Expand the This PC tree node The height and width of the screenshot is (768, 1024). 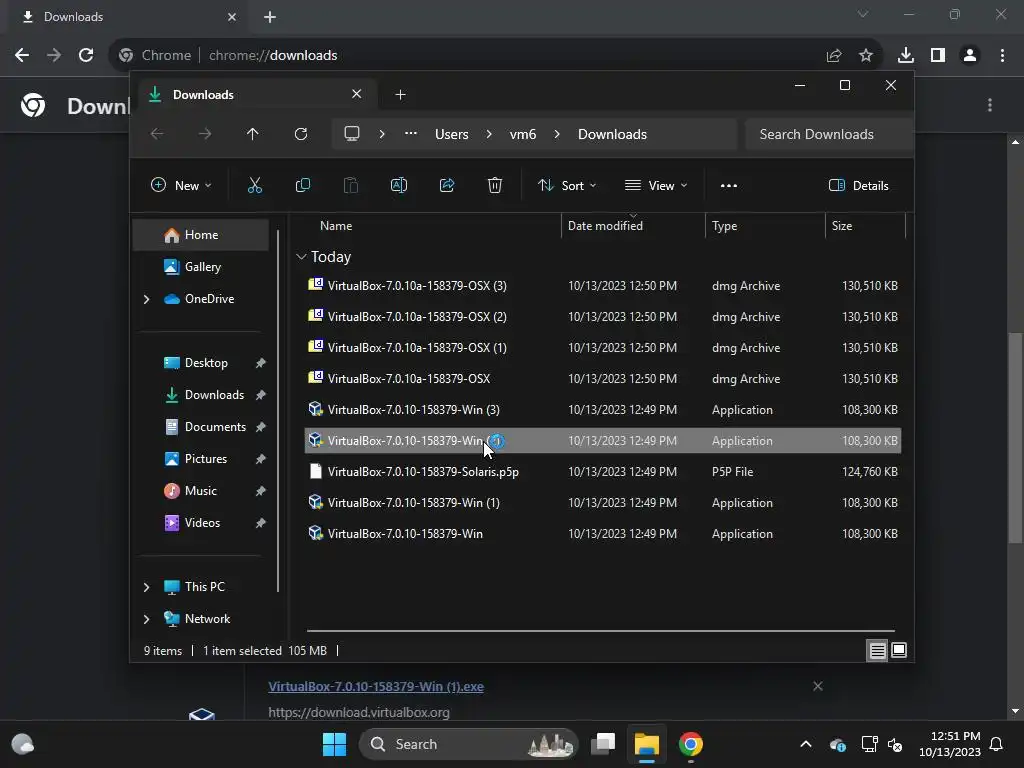(x=146, y=587)
